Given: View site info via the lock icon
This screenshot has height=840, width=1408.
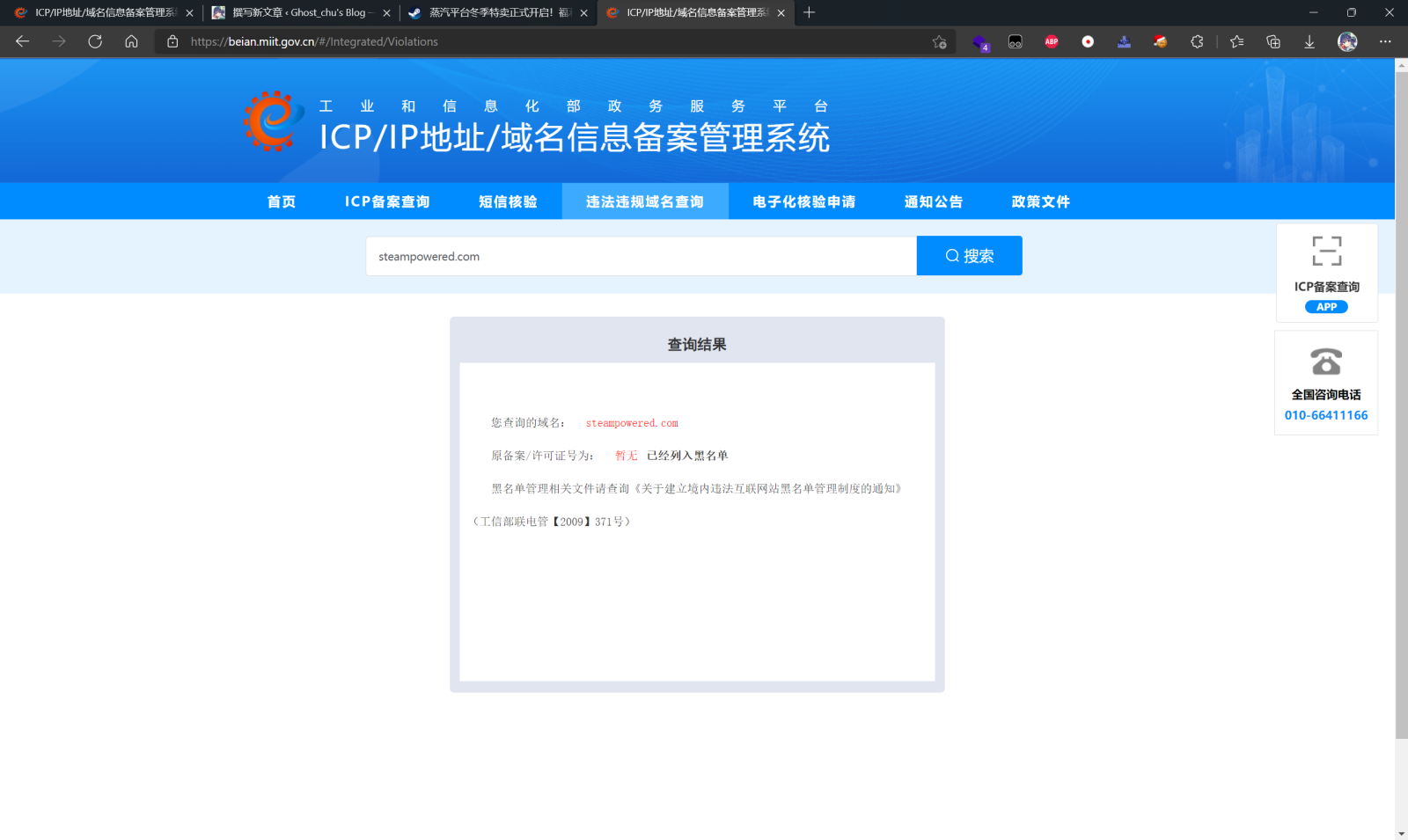Looking at the screenshot, I should point(172,41).
